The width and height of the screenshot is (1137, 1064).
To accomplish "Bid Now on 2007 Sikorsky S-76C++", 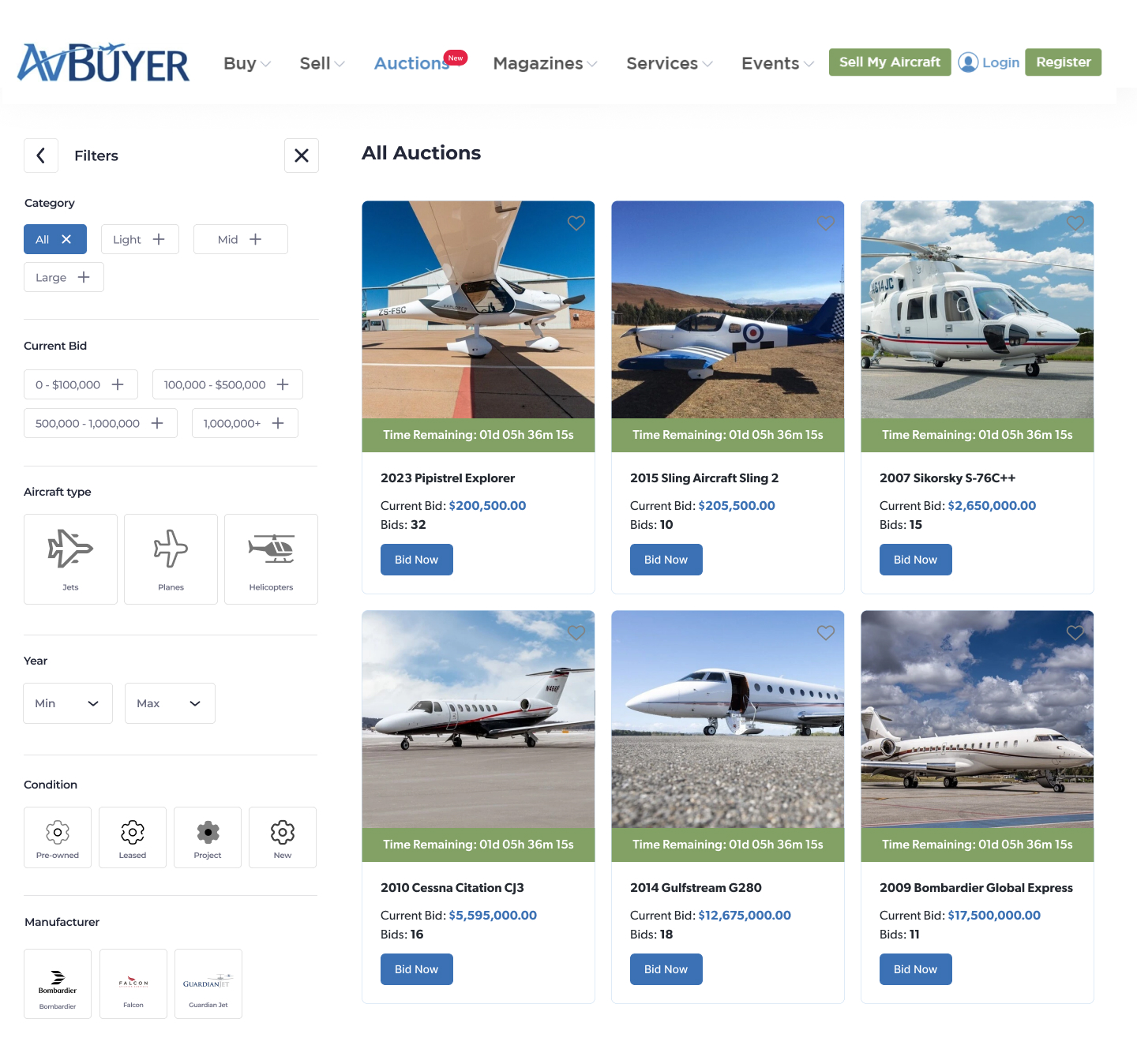I will click(x=916, y=560).
